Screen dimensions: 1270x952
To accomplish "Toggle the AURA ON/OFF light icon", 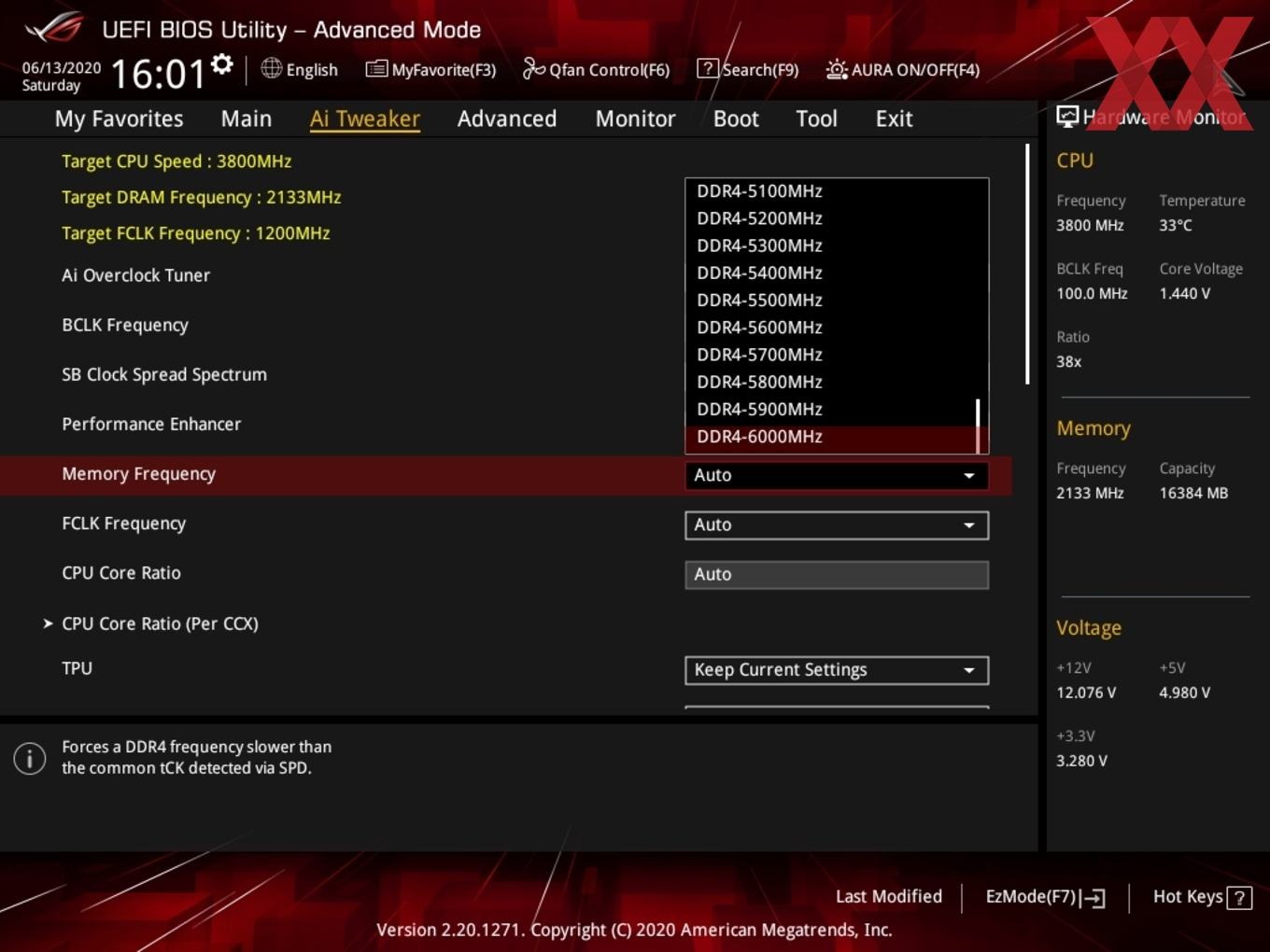I will (x=837, y=69).
